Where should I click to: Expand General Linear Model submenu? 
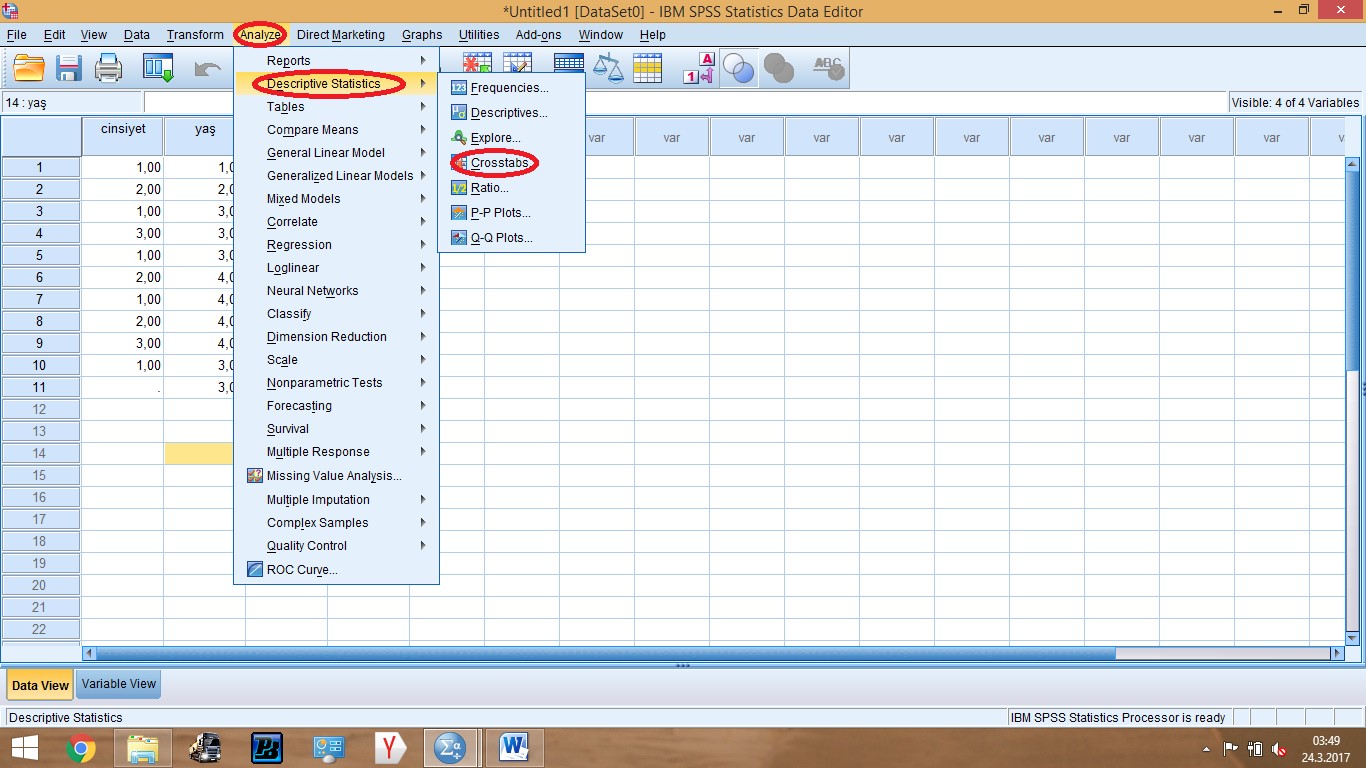point(336,153)
